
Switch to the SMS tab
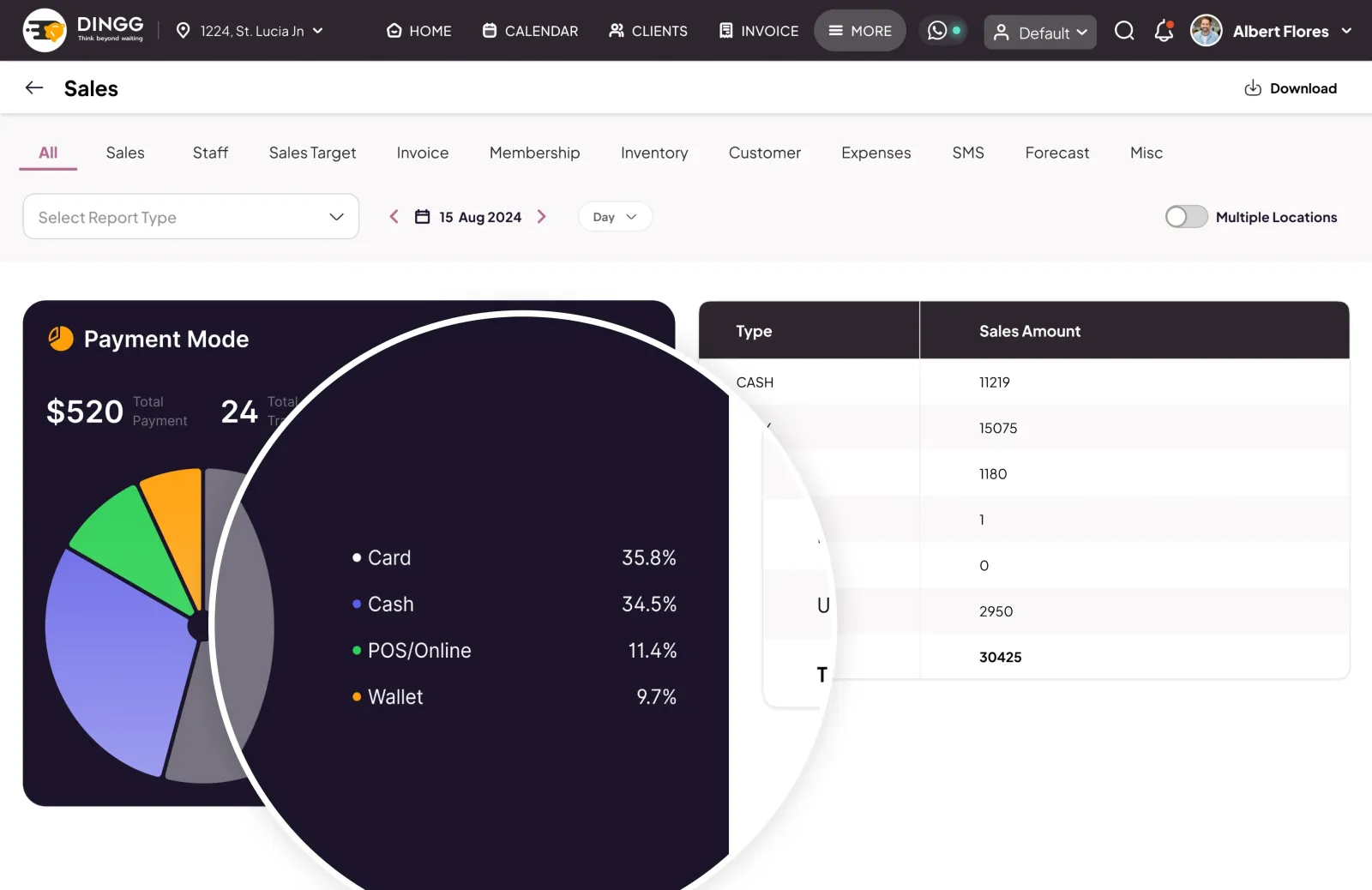click(968, 153)
